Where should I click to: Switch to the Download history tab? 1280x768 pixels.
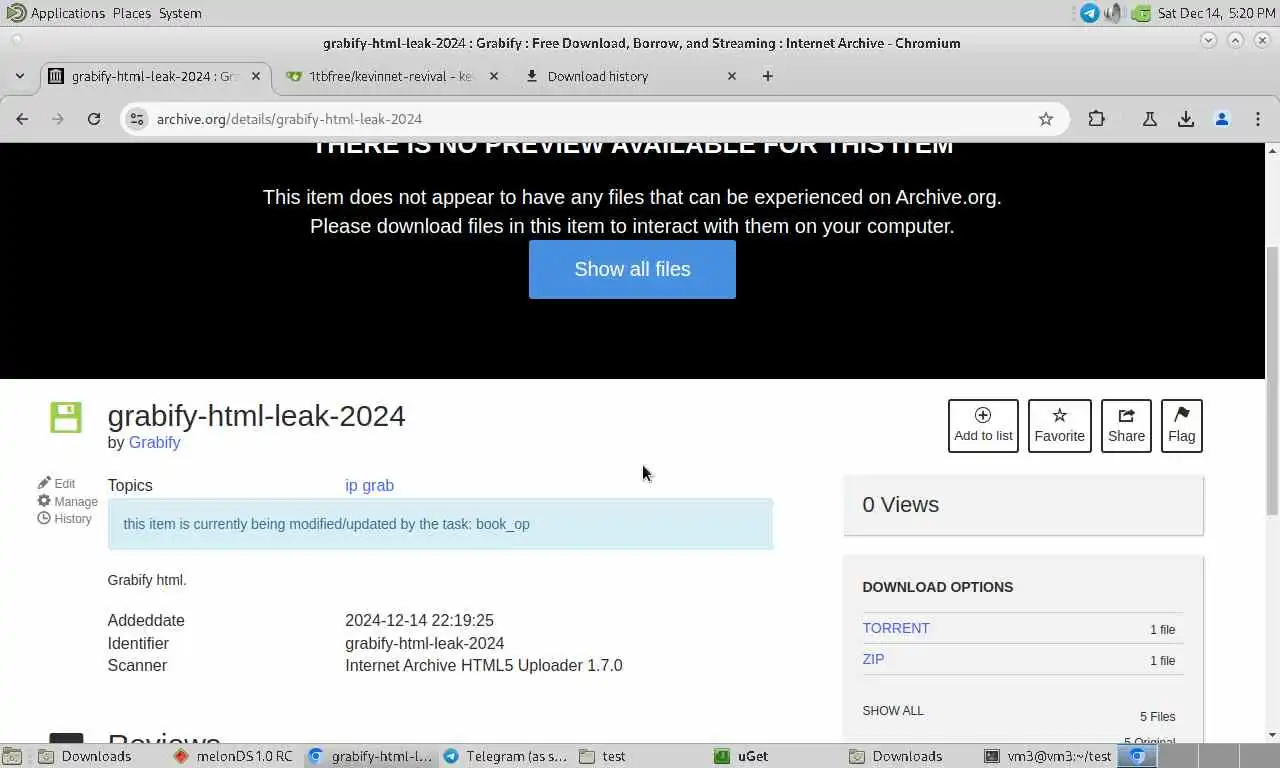628,76
